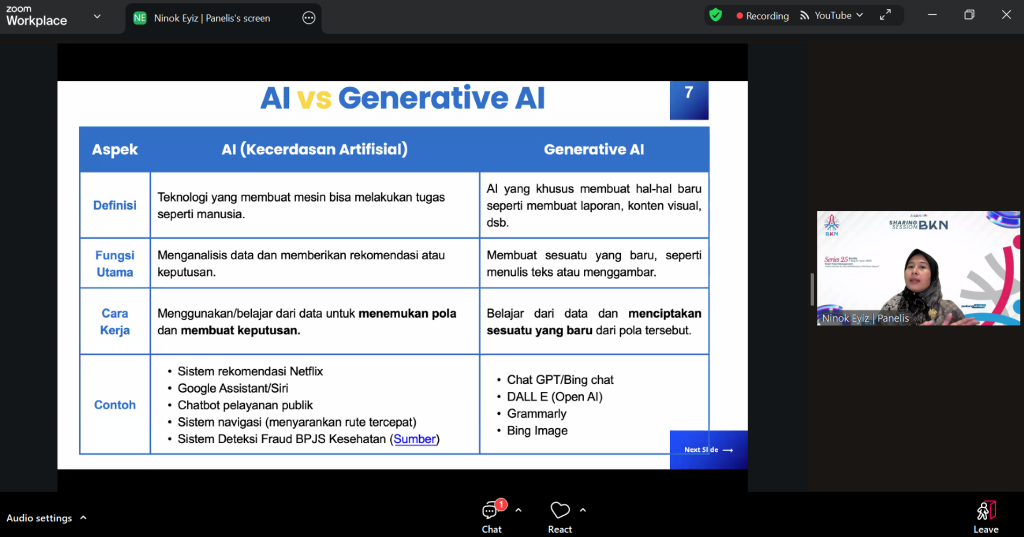The width and height of the screenshot is (1024, 537).
Task: Click 'Google Assistant/Siri' bullet
Action: click(x=233, y=388)
